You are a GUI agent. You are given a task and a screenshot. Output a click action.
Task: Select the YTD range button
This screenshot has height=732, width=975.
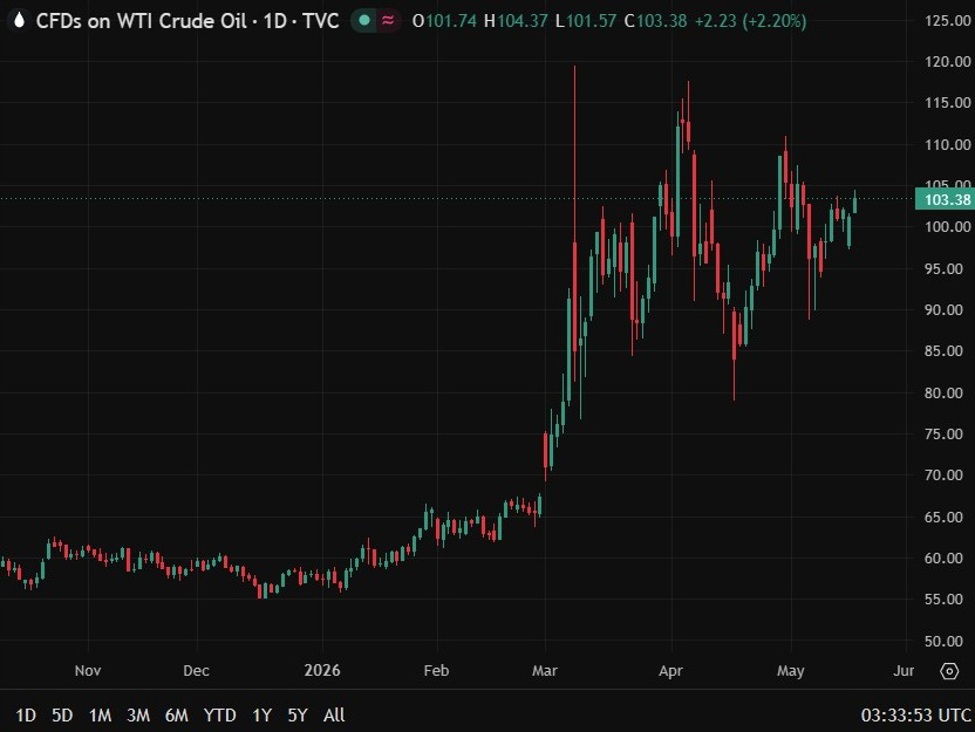click(x=220, y=715)
